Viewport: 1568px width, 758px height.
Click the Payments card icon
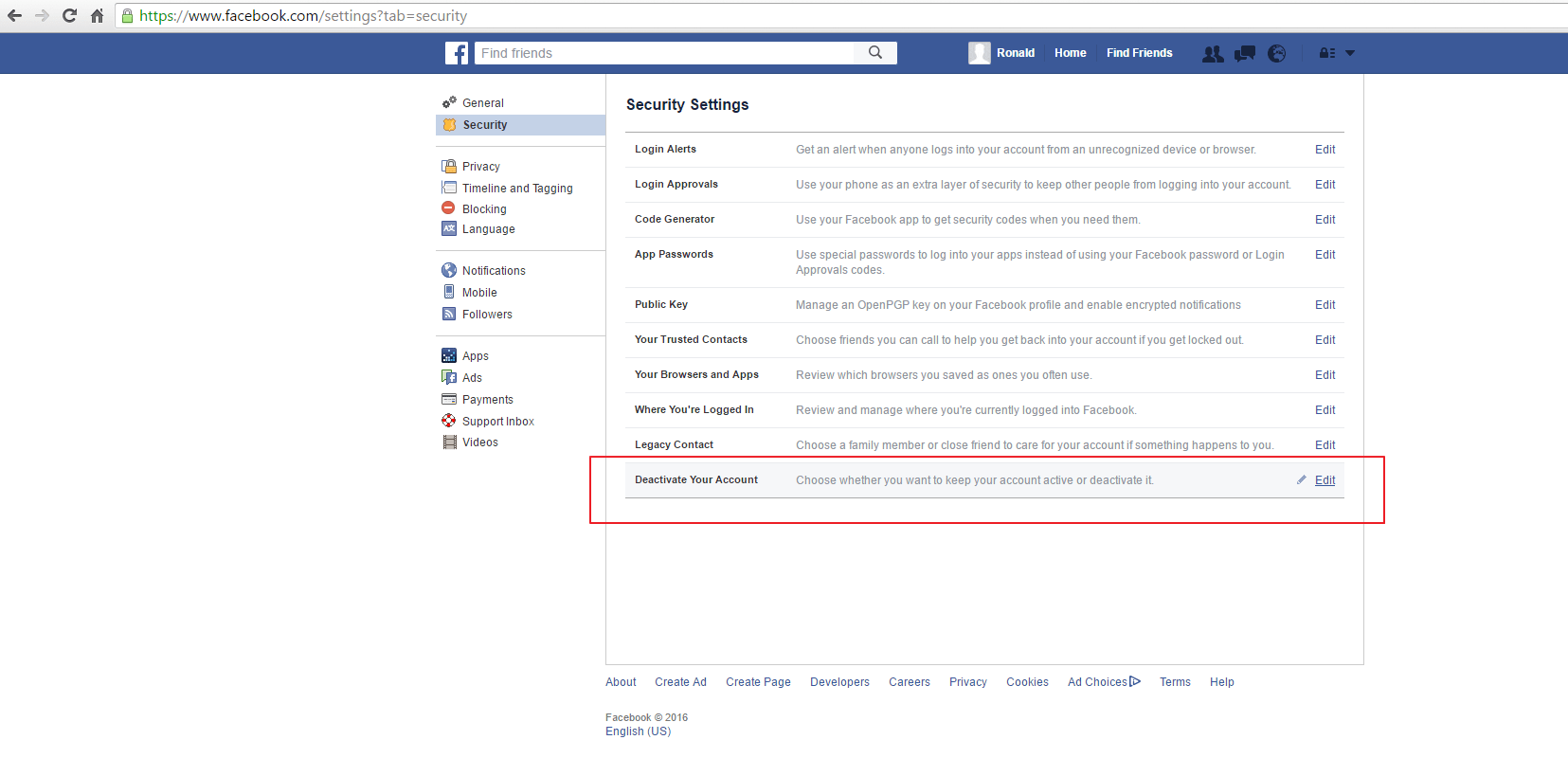pos(449,399)
